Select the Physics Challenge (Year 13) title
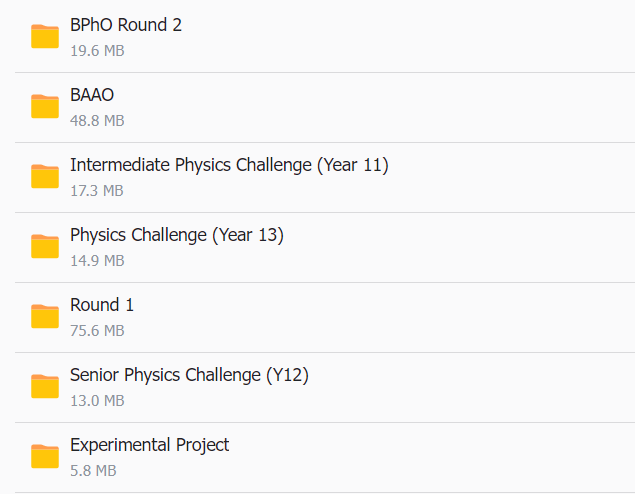This screenshot has width=635, height=494. pyautogui.click(x=177, y=235)
